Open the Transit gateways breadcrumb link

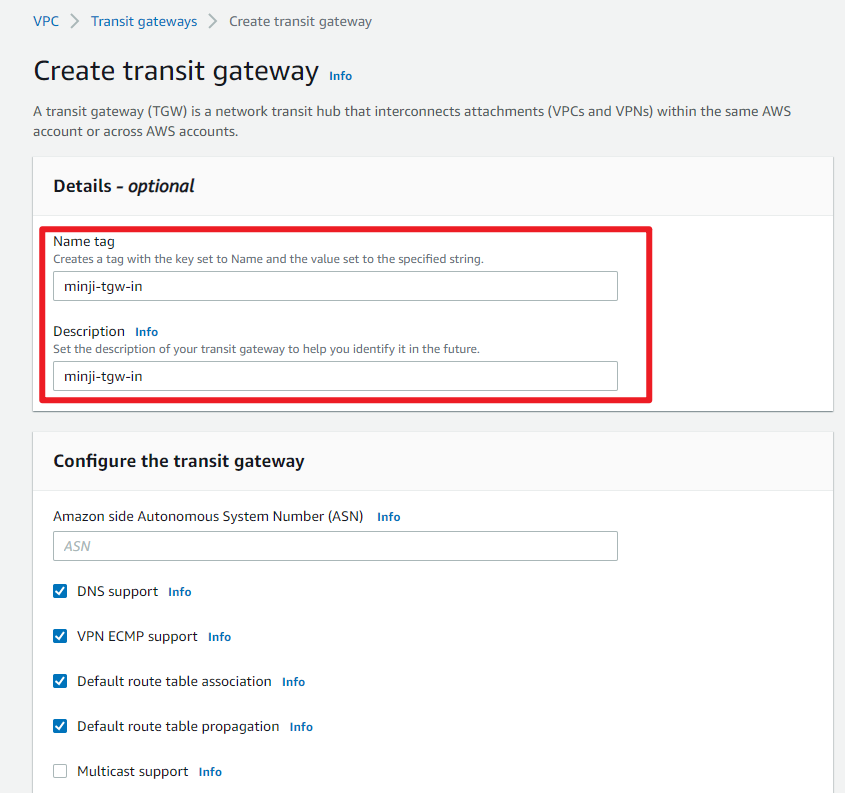143,21
